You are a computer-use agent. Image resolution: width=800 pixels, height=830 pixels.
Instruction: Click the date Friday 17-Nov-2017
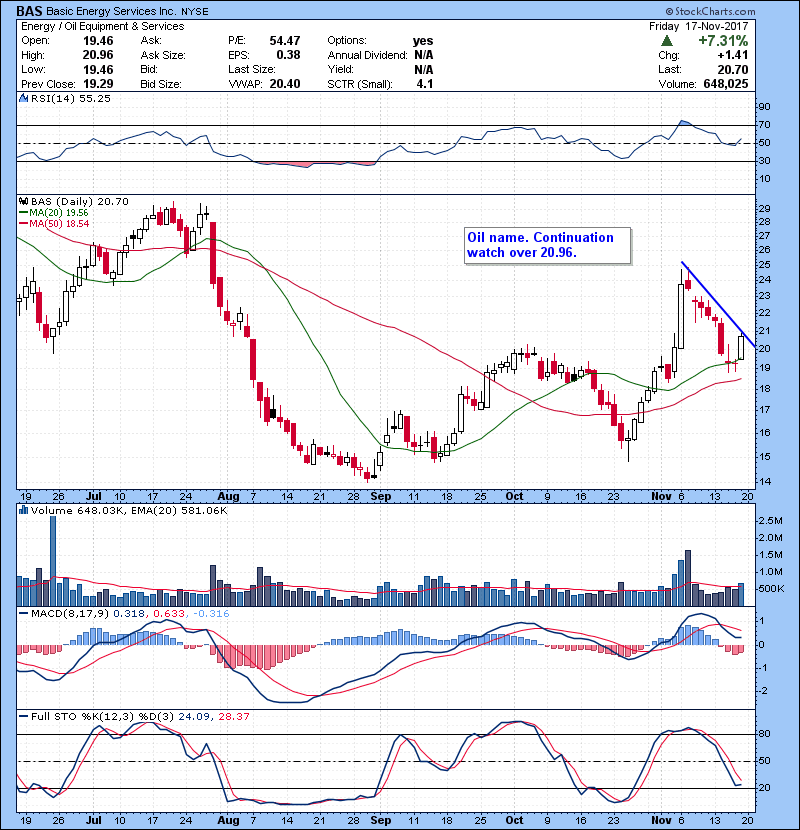tap(698, 26)
